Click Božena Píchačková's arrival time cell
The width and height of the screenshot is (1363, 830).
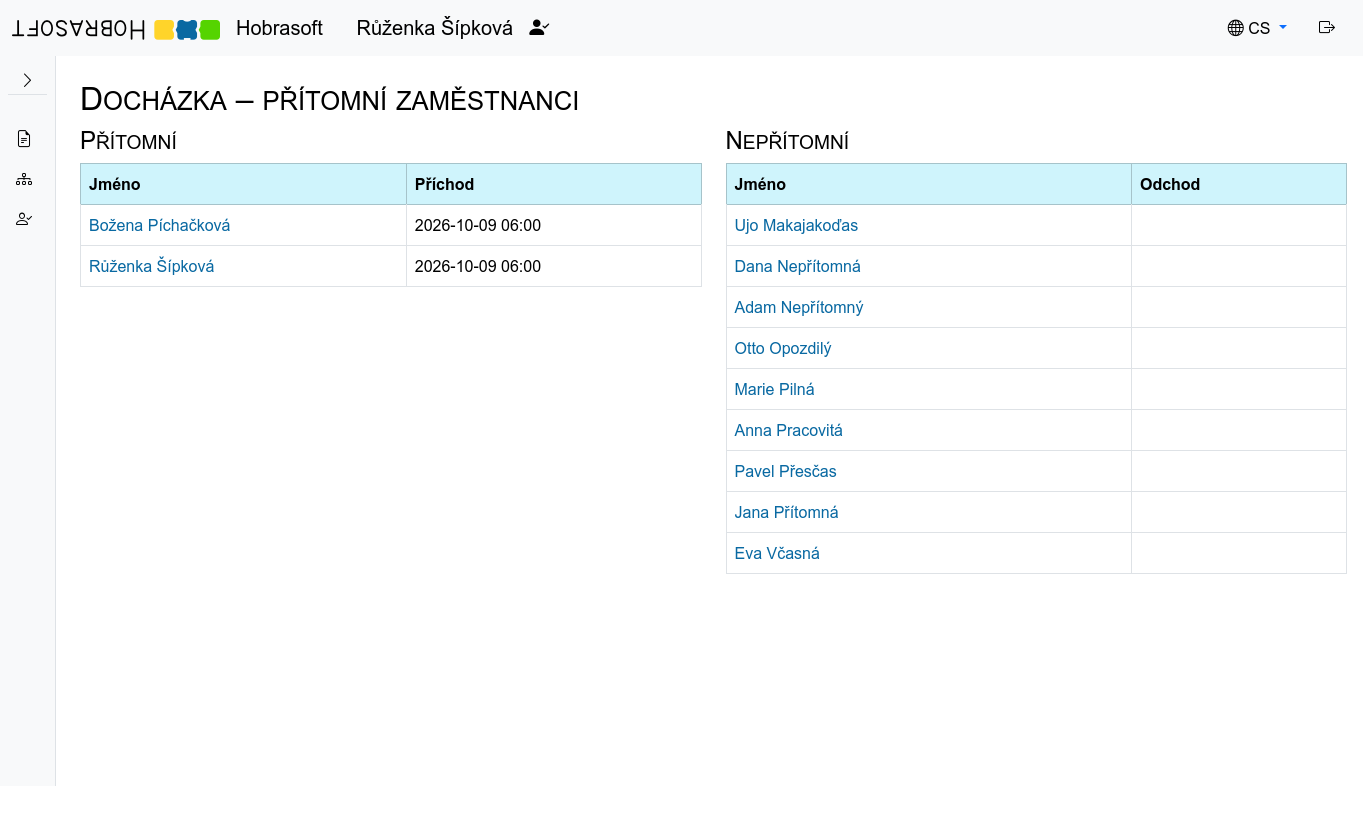(554, 225)
